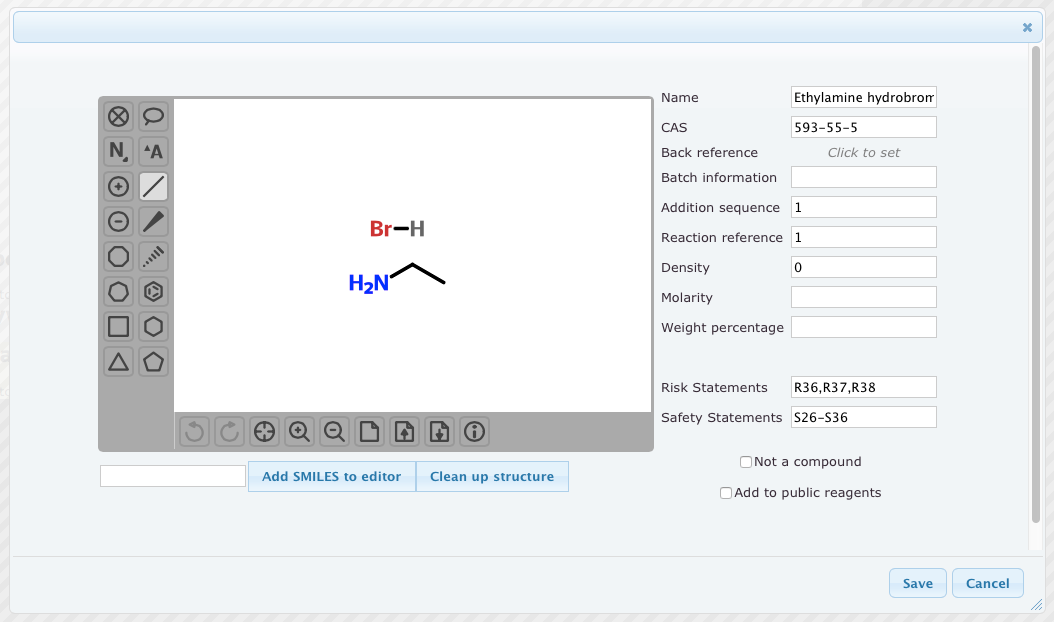Open the sketcher info icon

pyautogui.click(x=474, y=431)
